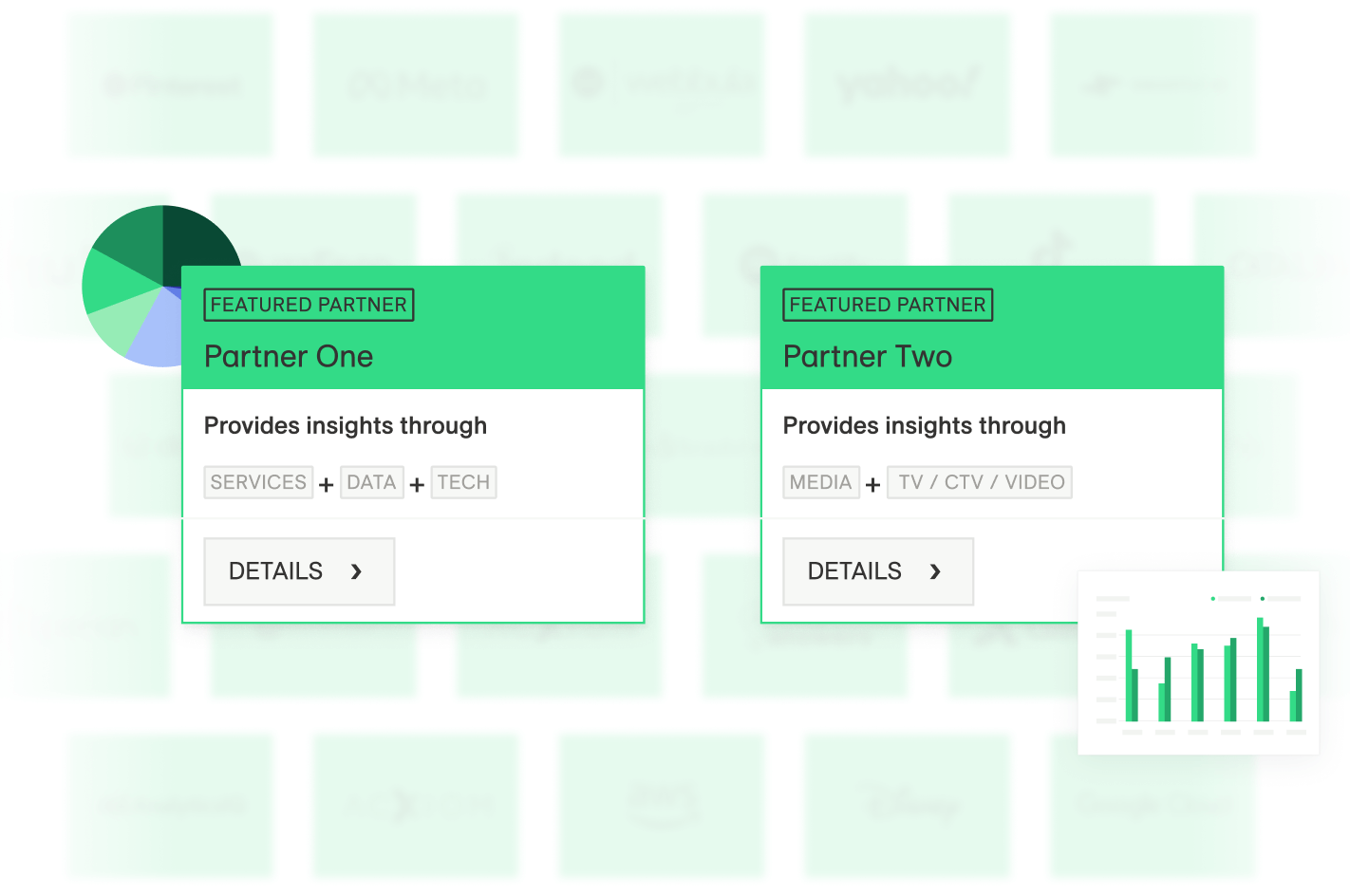Select the MEDIA tag

pos(821,482)
